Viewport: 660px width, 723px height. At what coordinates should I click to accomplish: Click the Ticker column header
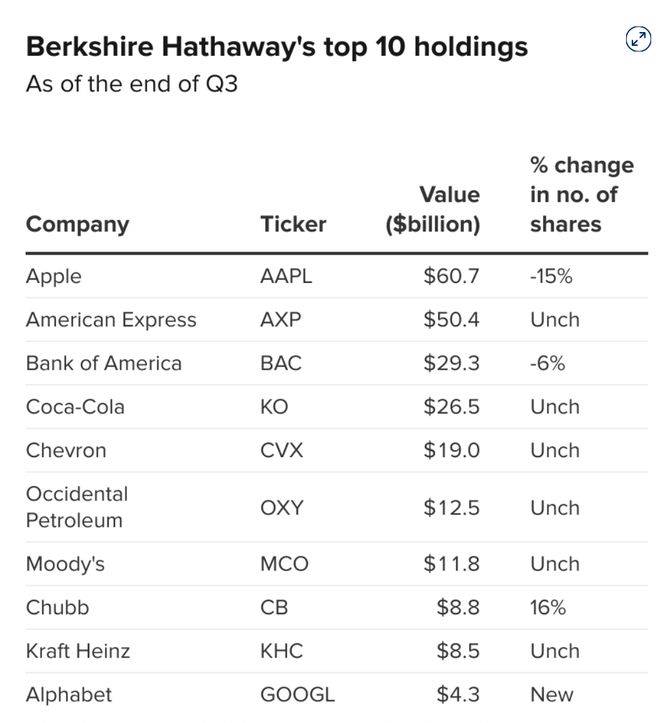click(293, 224)
